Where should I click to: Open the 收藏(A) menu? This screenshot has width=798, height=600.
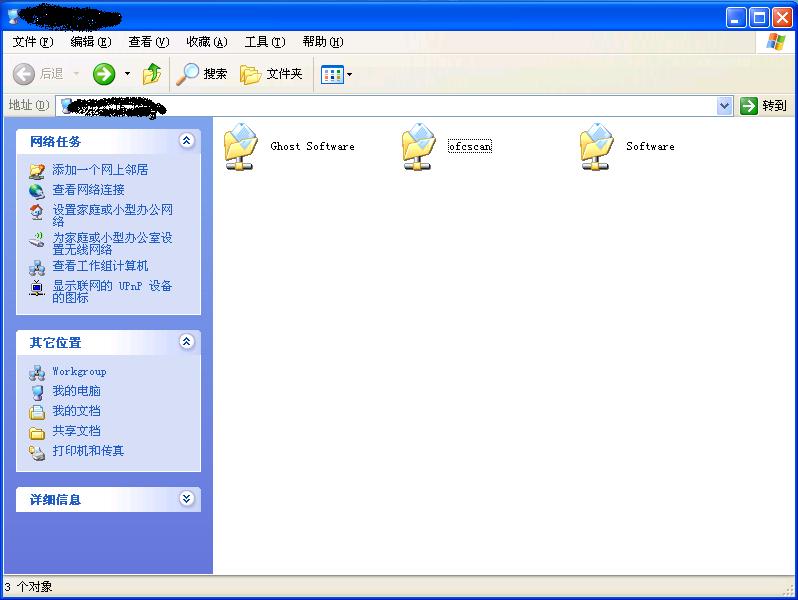coord(207,42)
